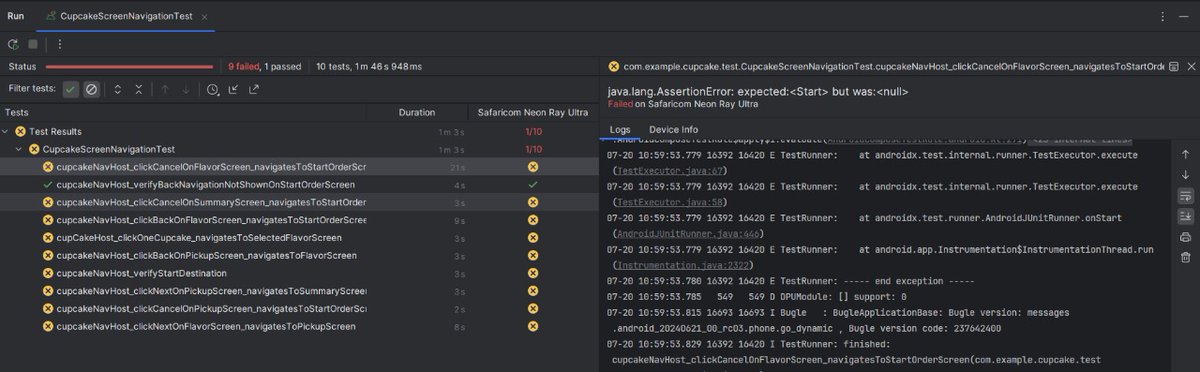Select cupcakeNavHost_clickNextOnPickupScreen test row
Screen dimensions: 1200x372
299,291
